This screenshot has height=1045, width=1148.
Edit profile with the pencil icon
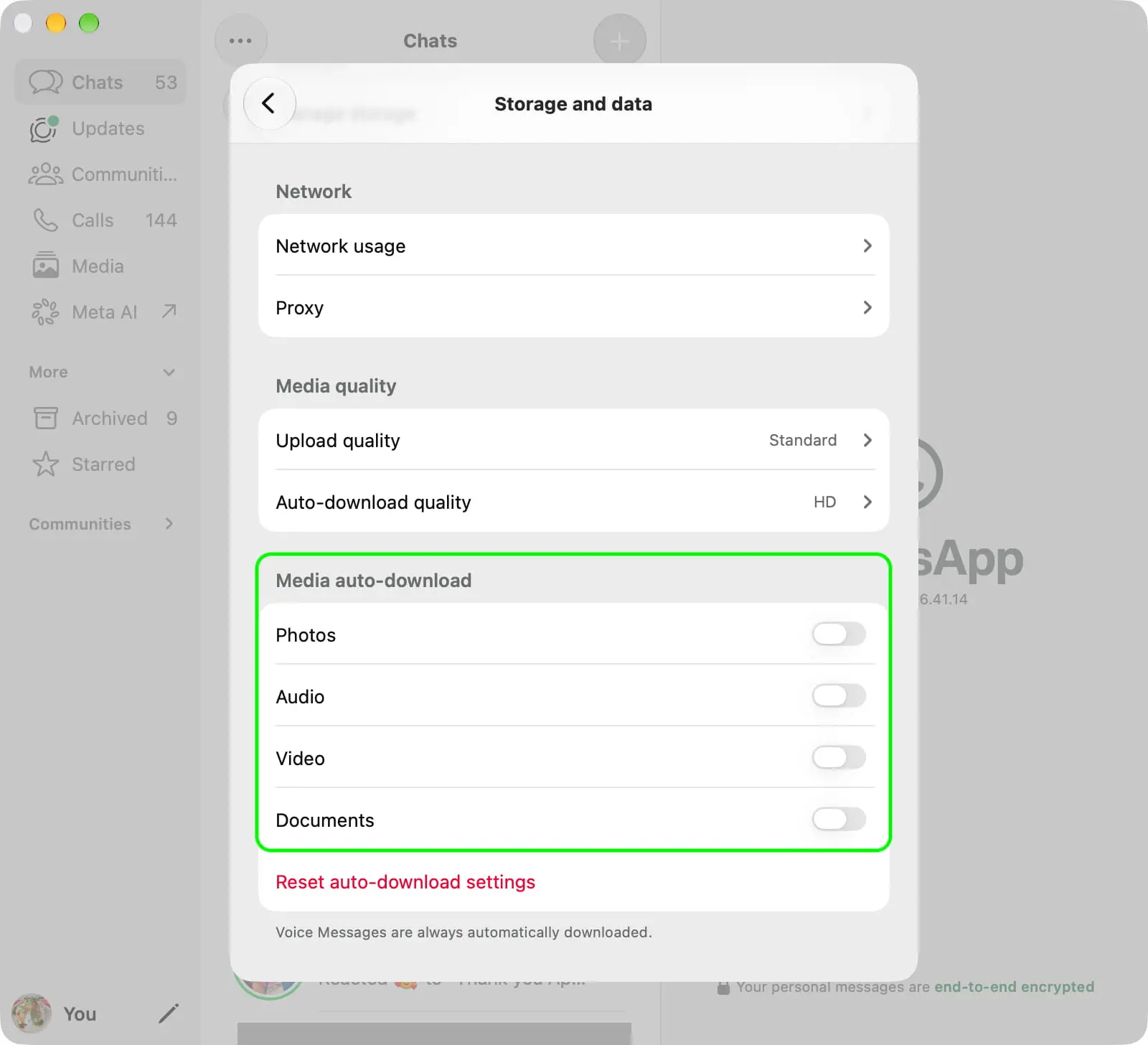pyautogui.click(x=169, y=1013)
